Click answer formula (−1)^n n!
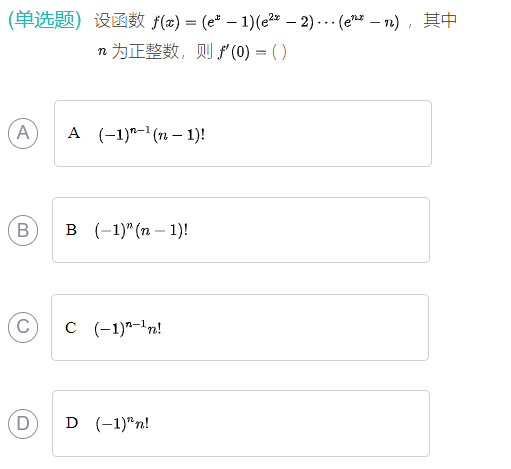This screenshot has height=469, width=511. (122, 424)
